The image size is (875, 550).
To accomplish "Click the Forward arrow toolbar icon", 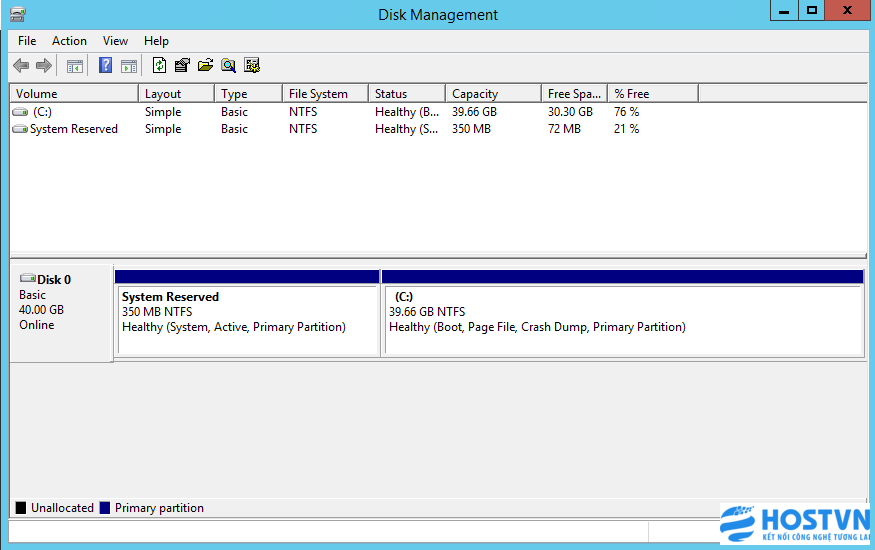I will (x=44, y=66).
